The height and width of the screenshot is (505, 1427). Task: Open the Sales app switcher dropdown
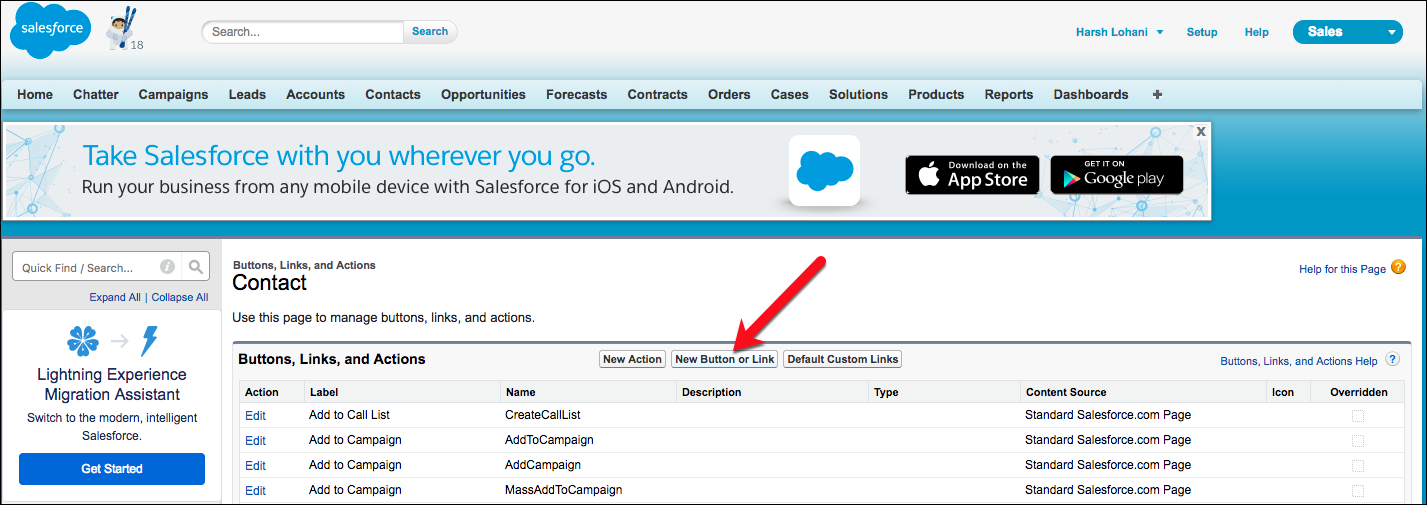(x=1347, y=32)
